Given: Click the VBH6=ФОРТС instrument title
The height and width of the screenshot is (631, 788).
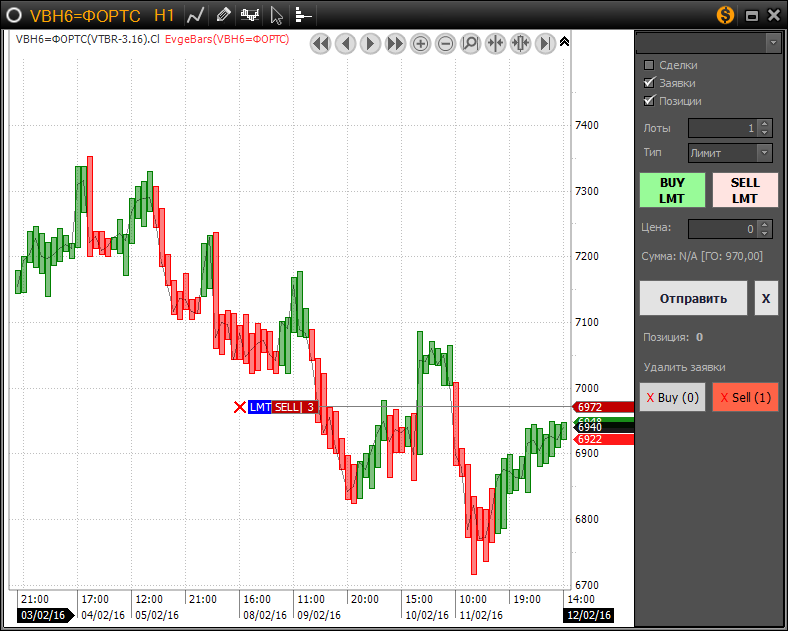Looking at the screenshot, I should (x=86, y=15).
